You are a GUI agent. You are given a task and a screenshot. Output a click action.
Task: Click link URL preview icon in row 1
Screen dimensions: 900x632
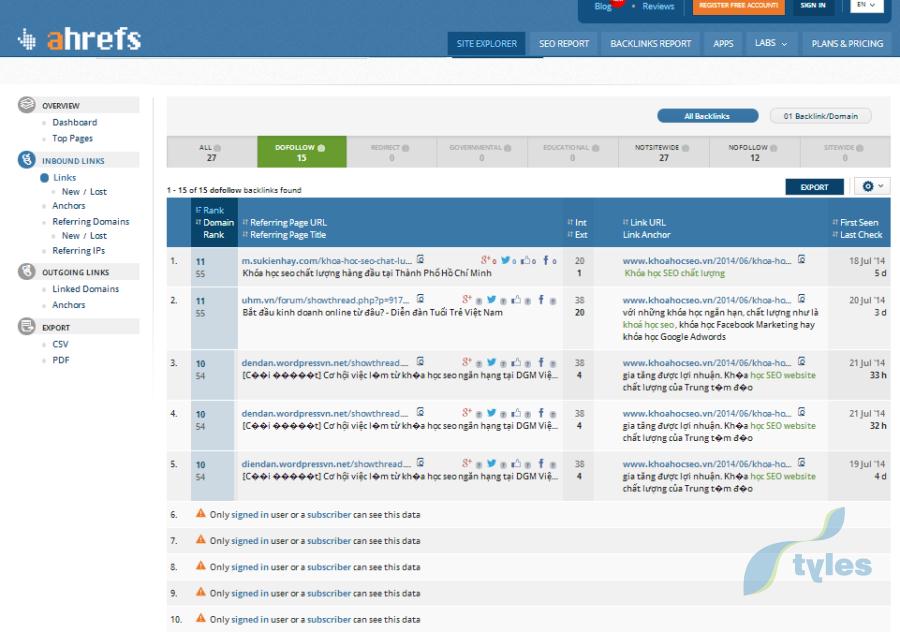click(802, 259)
